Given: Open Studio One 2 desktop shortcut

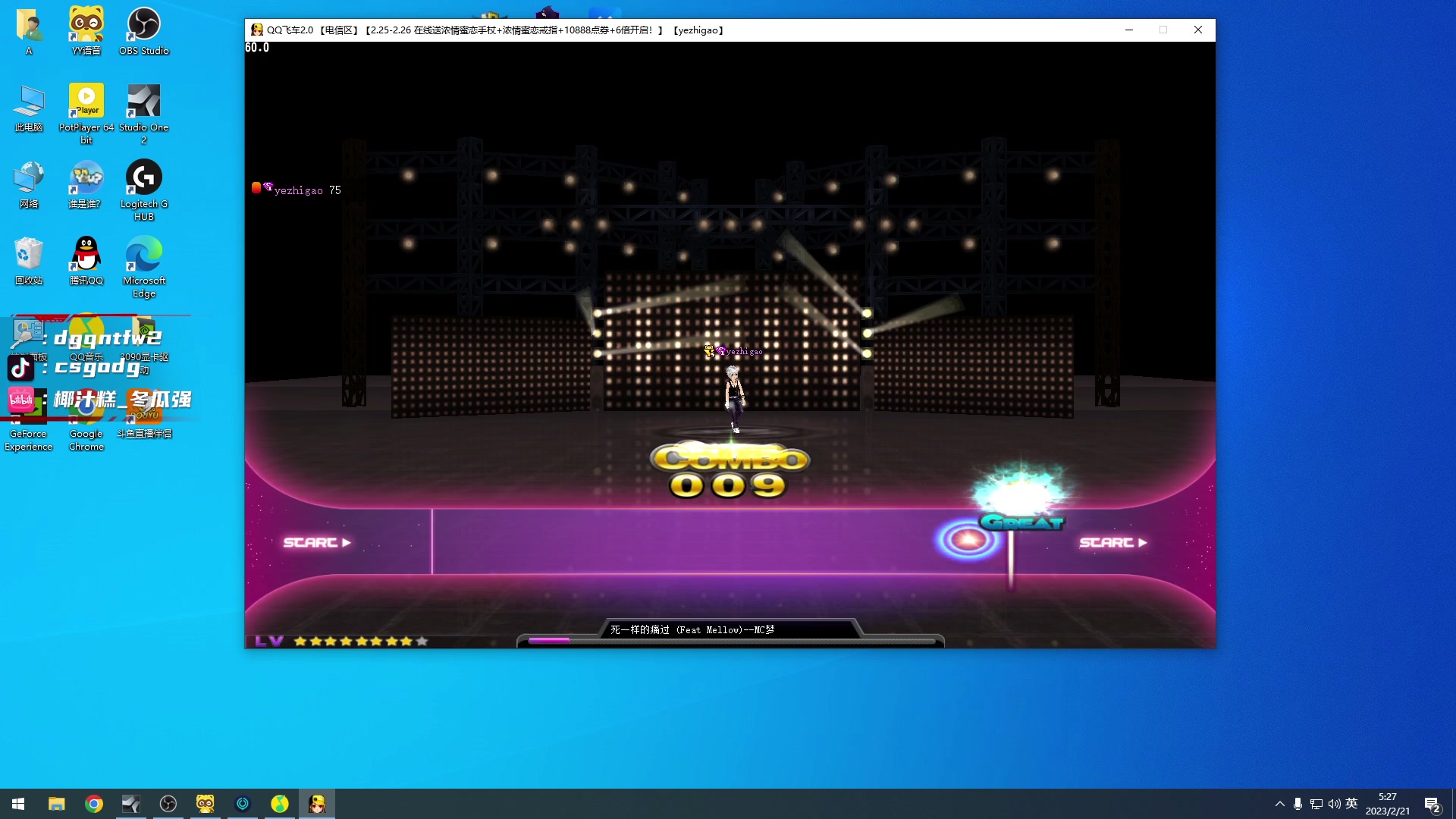Looking at the screenshot, I should pos(144,114).
